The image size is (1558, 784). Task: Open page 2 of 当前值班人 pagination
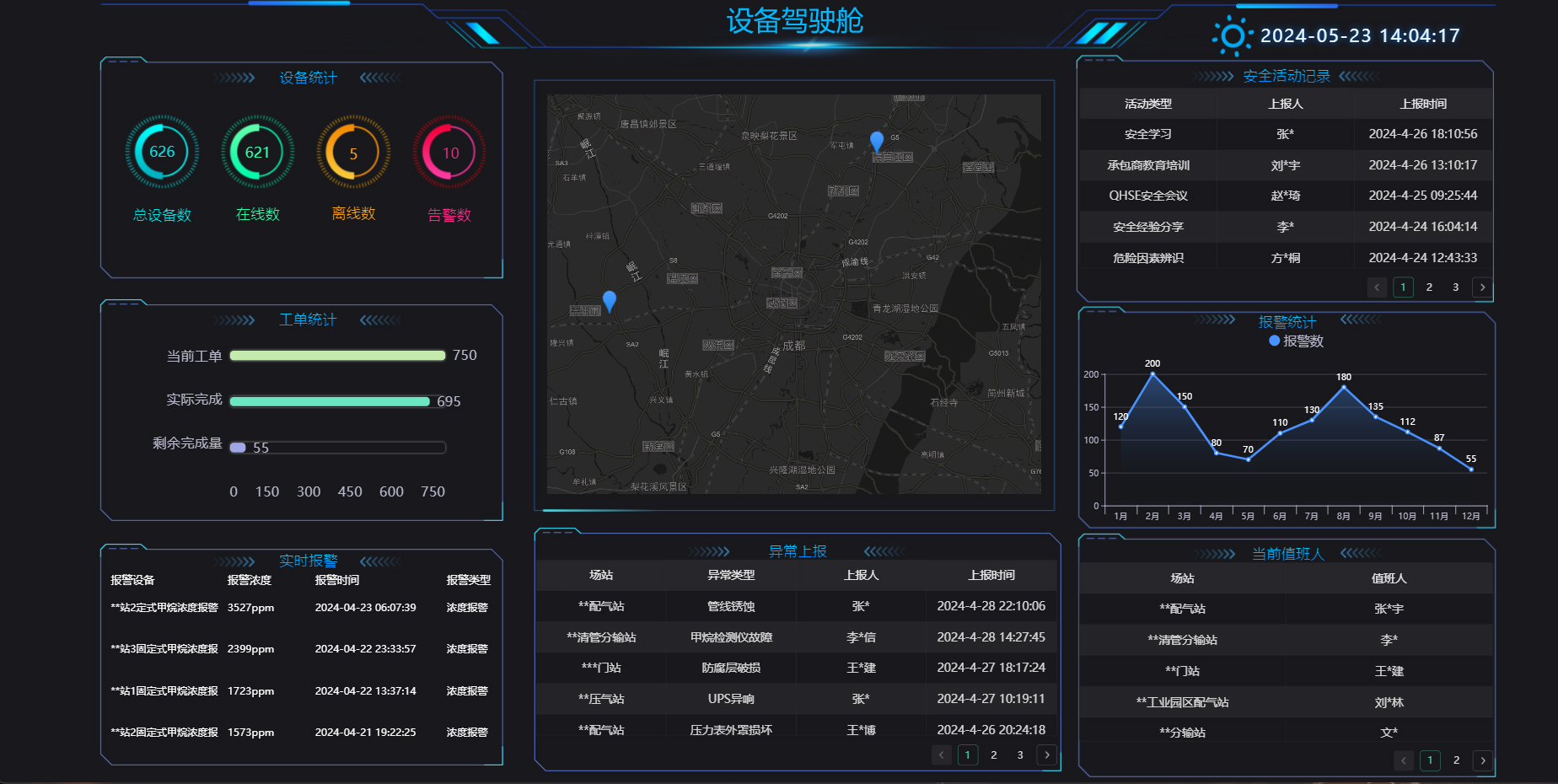click(1456, 760)
